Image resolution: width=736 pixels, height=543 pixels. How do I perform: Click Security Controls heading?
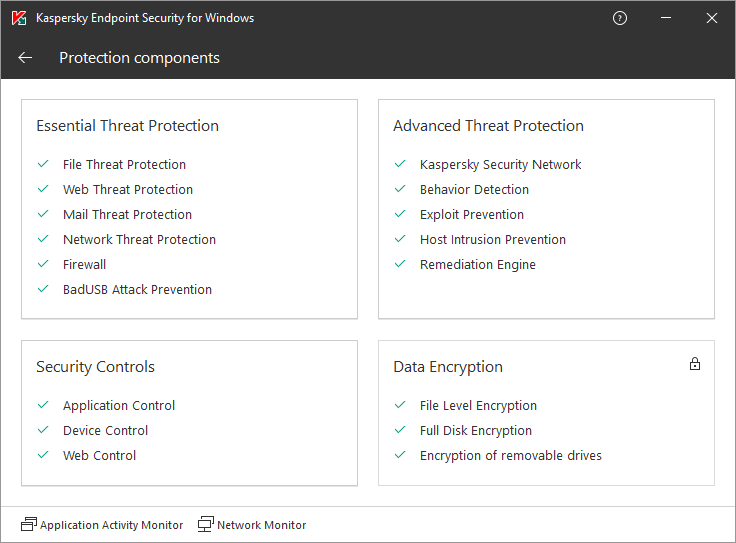pos(95,367)
